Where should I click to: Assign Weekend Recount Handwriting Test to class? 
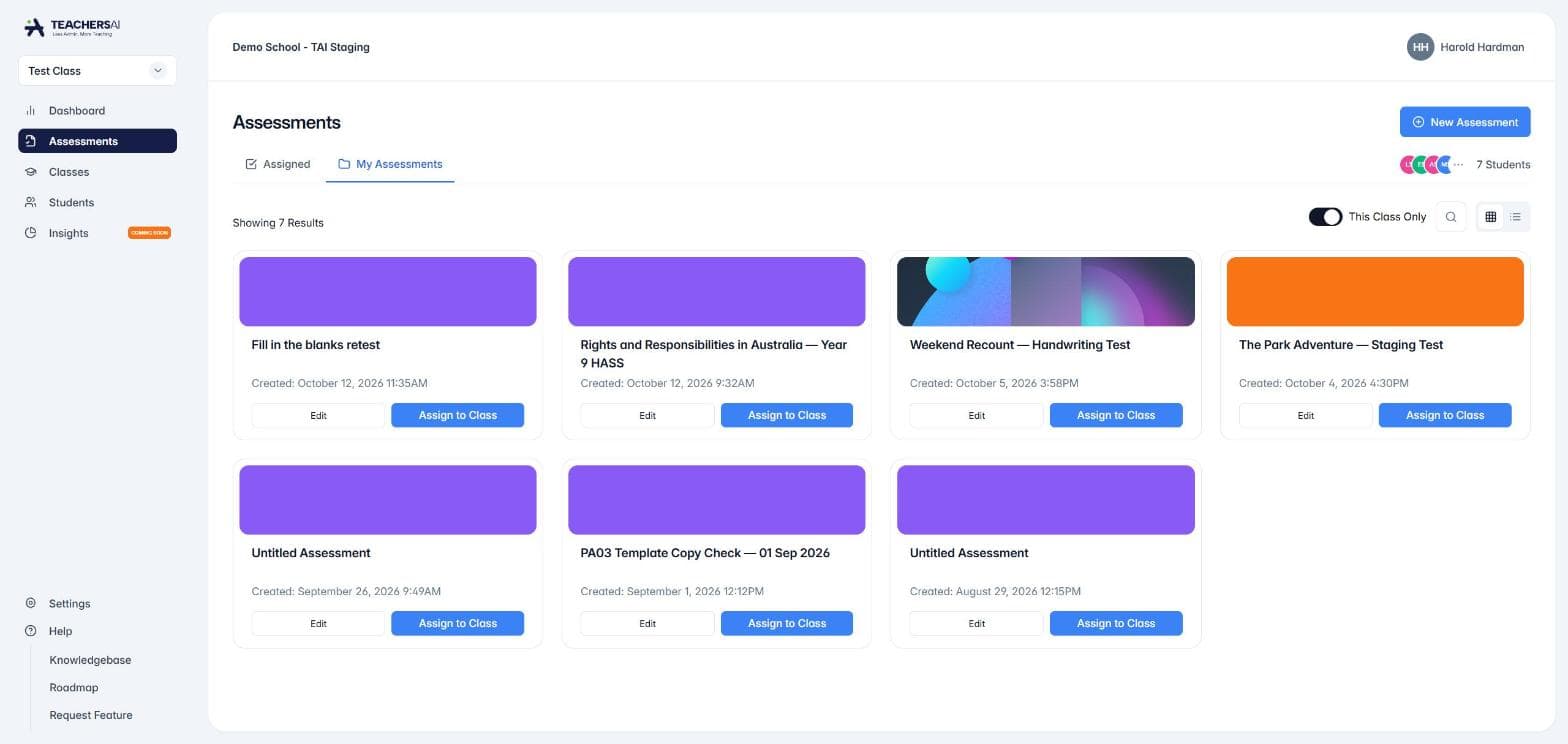point(1116,415)
